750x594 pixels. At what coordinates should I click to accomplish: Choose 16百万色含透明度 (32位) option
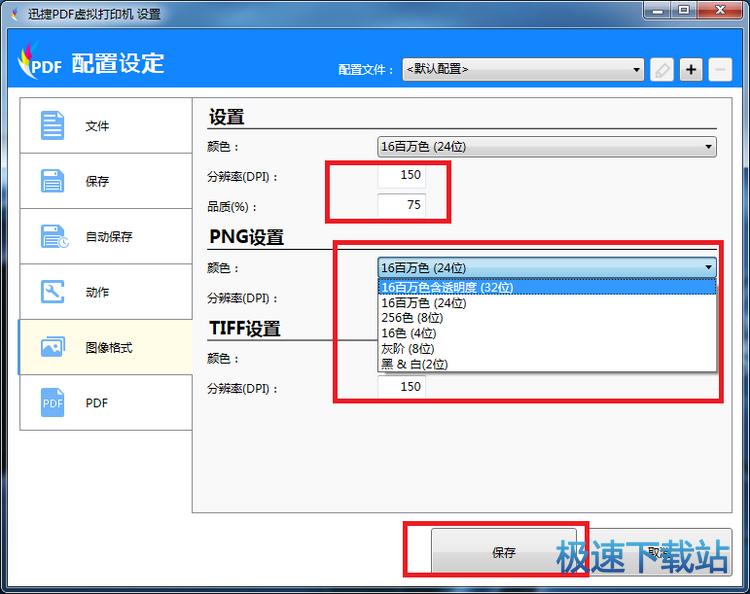click(x=547, y=287)
